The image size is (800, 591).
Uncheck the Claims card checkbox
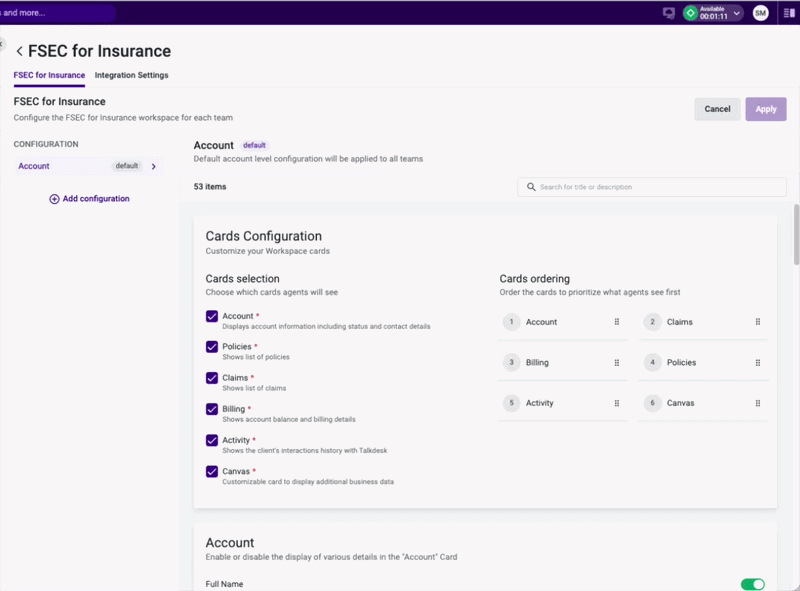click(212, 378)
